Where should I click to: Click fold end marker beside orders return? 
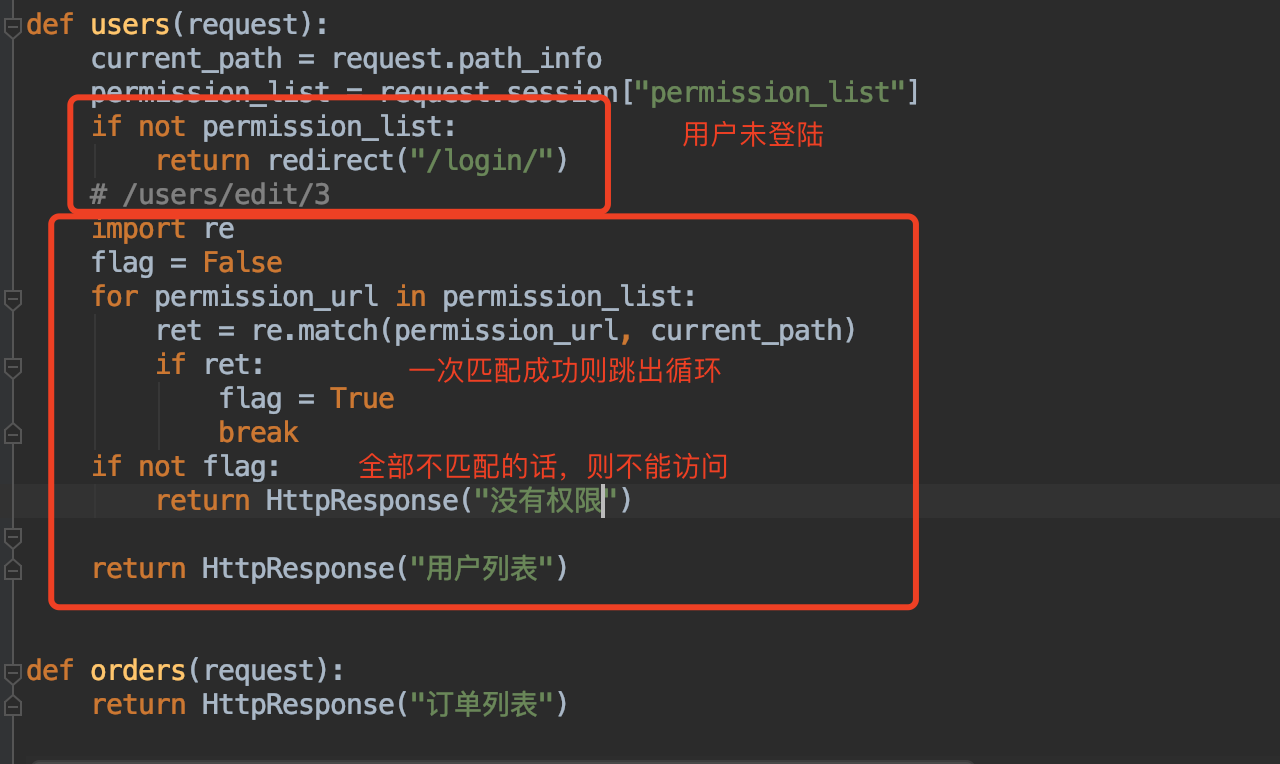tap(12, 706)
